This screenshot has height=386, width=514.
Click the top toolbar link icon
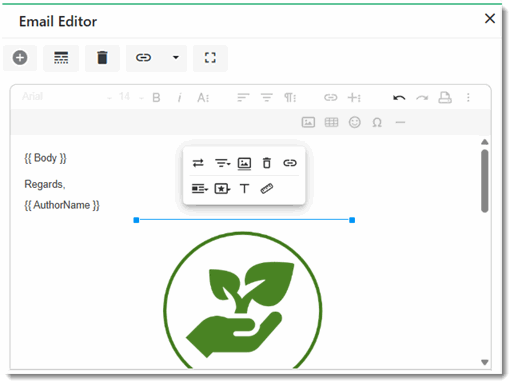coord(143,58)
